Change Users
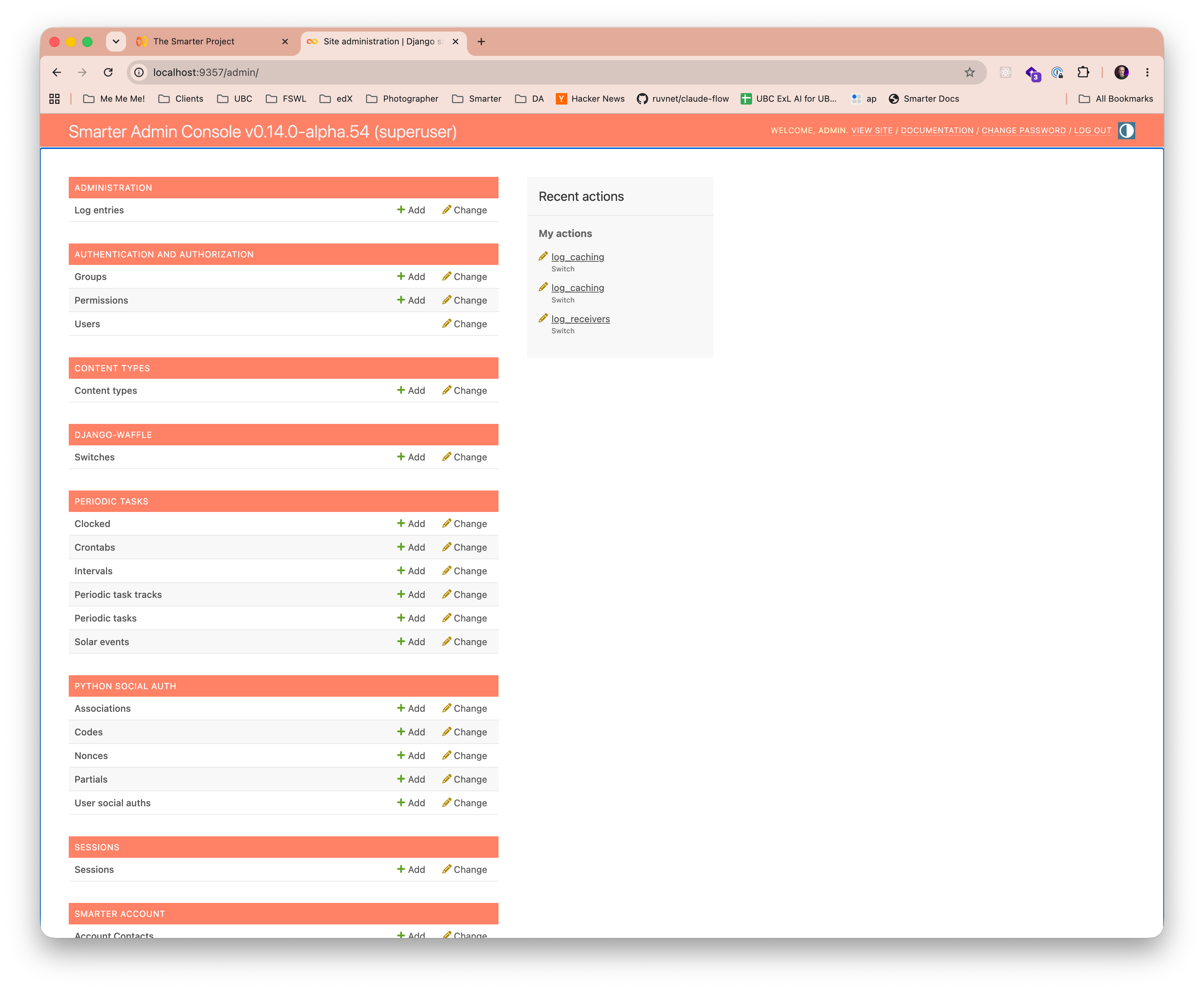Viewport: 1204px width, 991px height. 465,324
